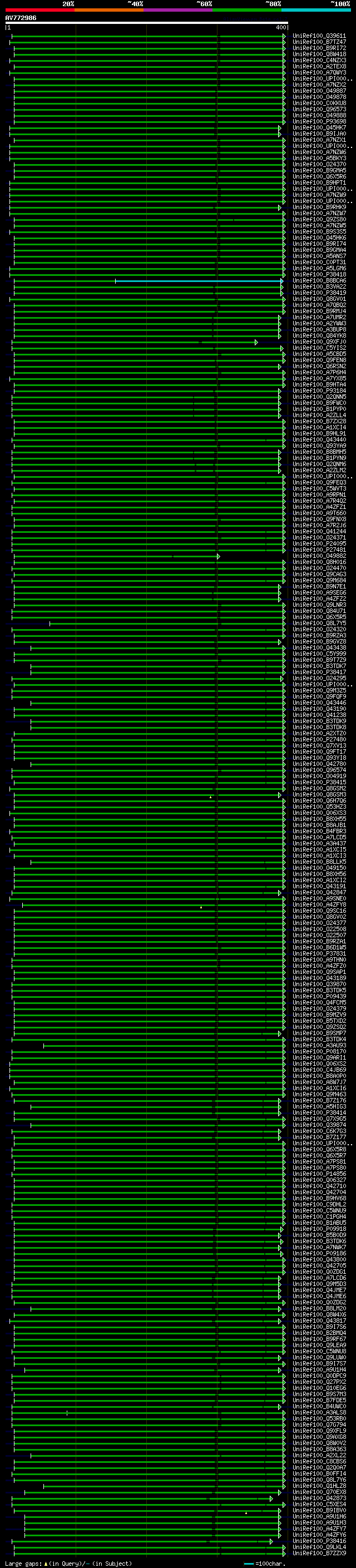Screen dimensions: 356x1568
Task: Select label UniRef100_C0PT31
Action: click(x=319, y=263)
